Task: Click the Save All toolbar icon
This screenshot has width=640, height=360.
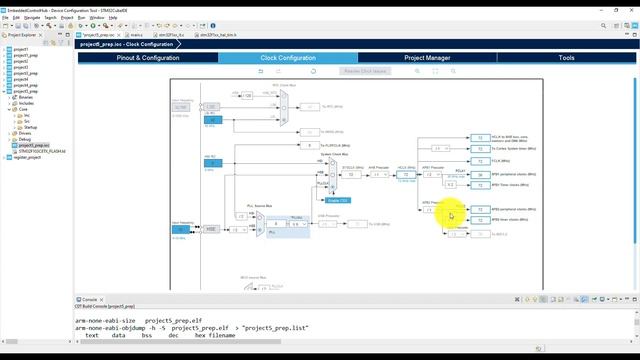Action: point(25,26)
